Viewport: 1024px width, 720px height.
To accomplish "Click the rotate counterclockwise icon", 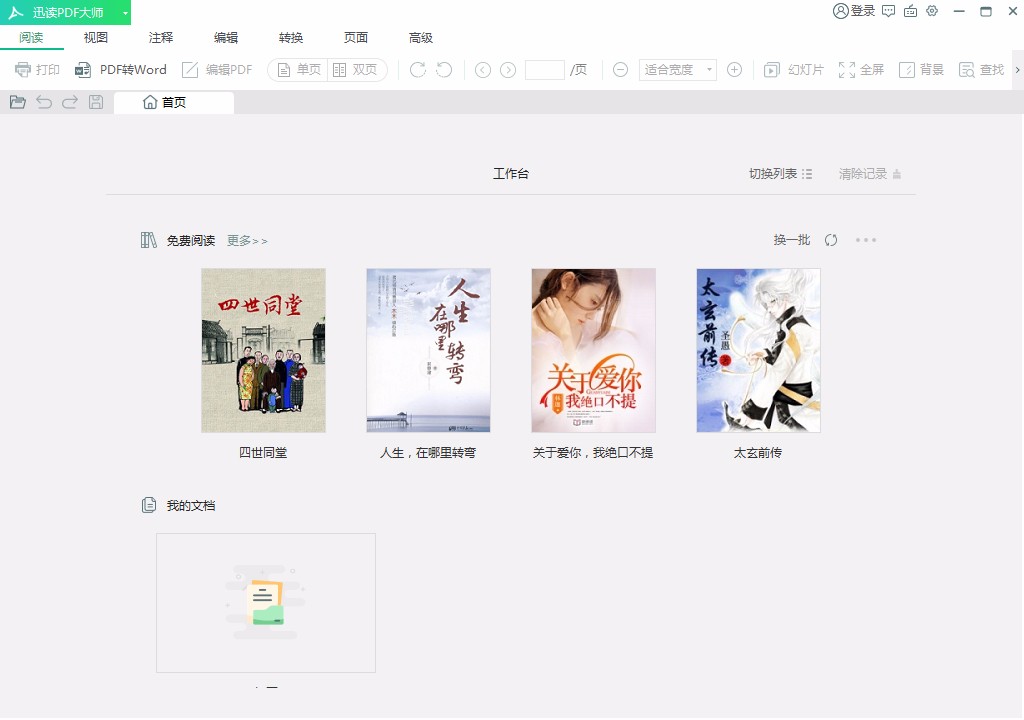I will [x=446, y=70].
